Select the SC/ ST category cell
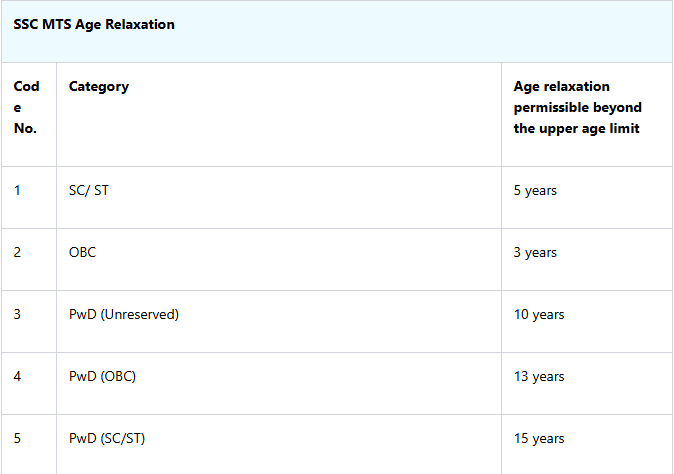674x474 pixels. 89,190
